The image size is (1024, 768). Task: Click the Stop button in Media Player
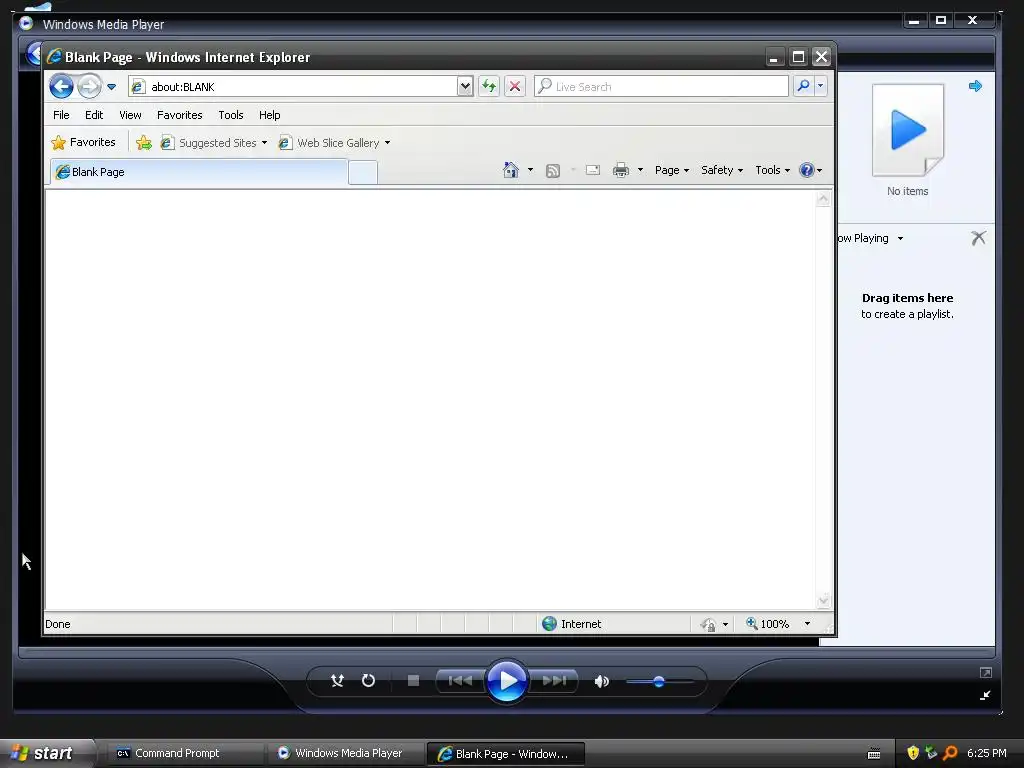tap(413, 681)
